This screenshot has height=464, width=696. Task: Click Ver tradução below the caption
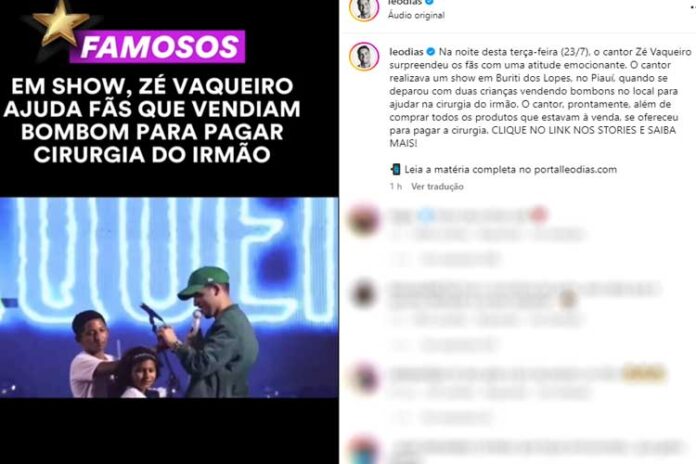(437, 187)
